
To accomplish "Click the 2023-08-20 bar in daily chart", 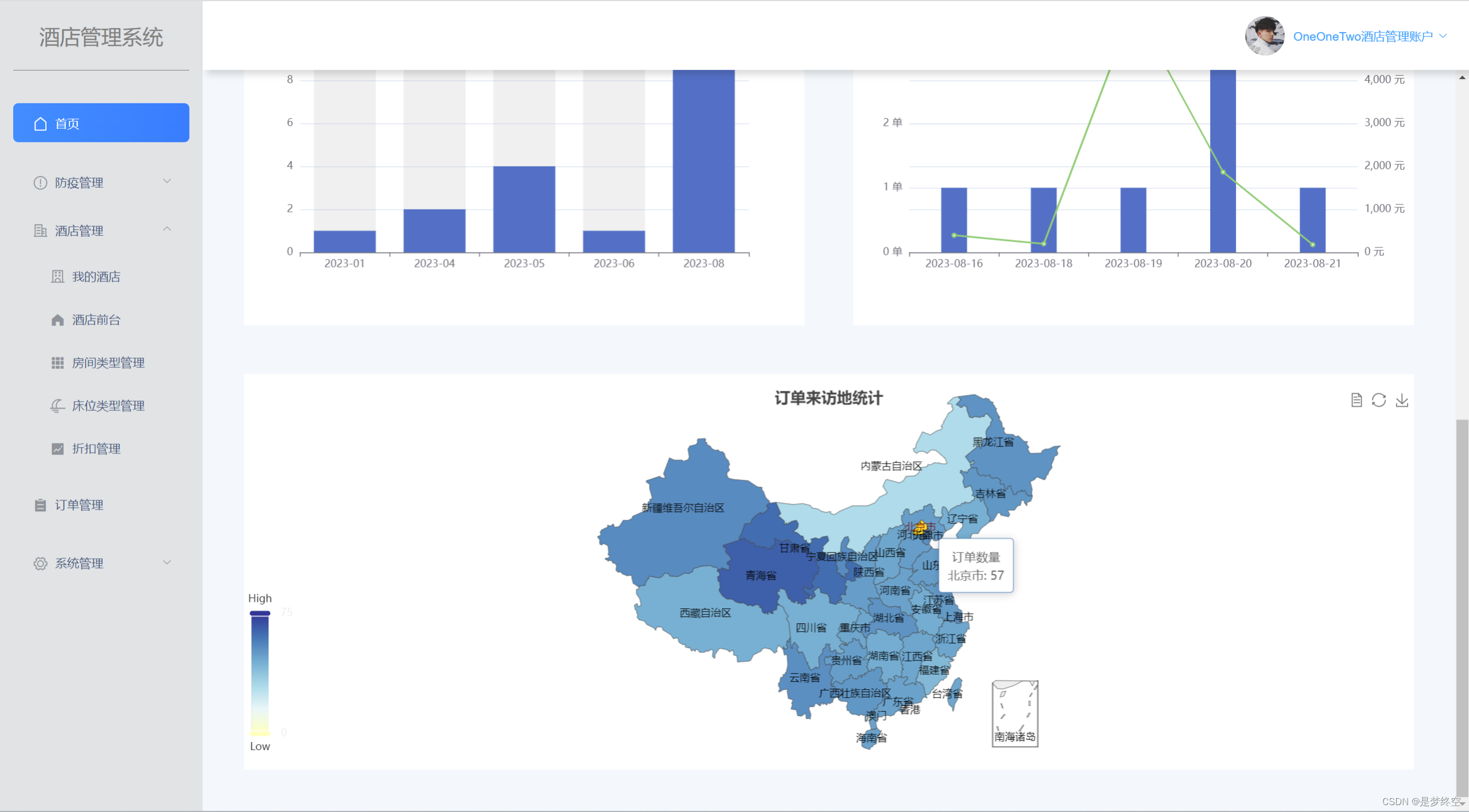I will click(1223, 161).
